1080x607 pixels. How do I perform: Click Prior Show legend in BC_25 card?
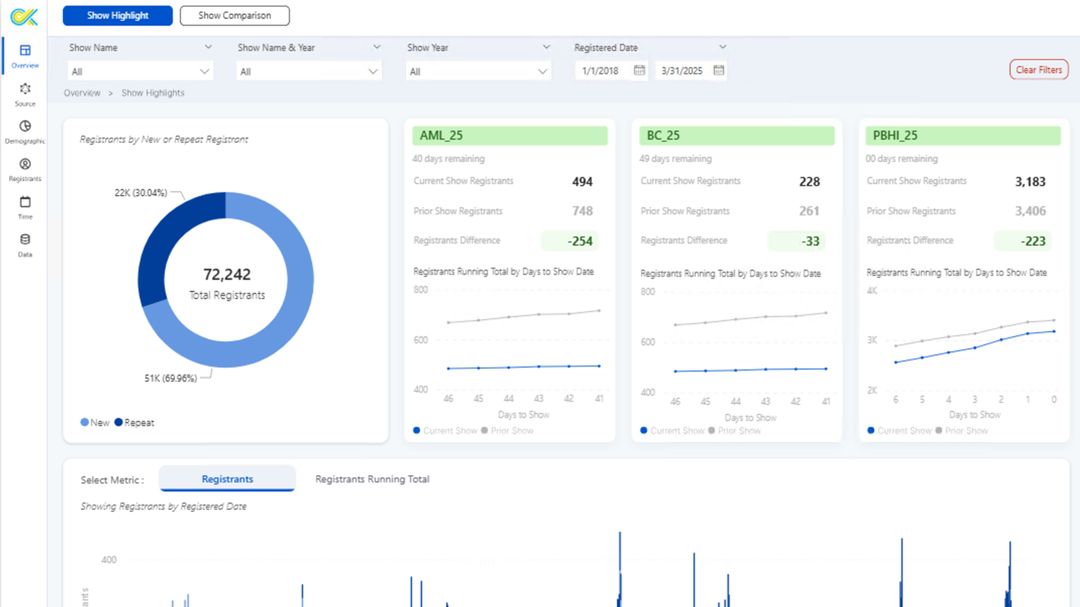tap(735, 431)
